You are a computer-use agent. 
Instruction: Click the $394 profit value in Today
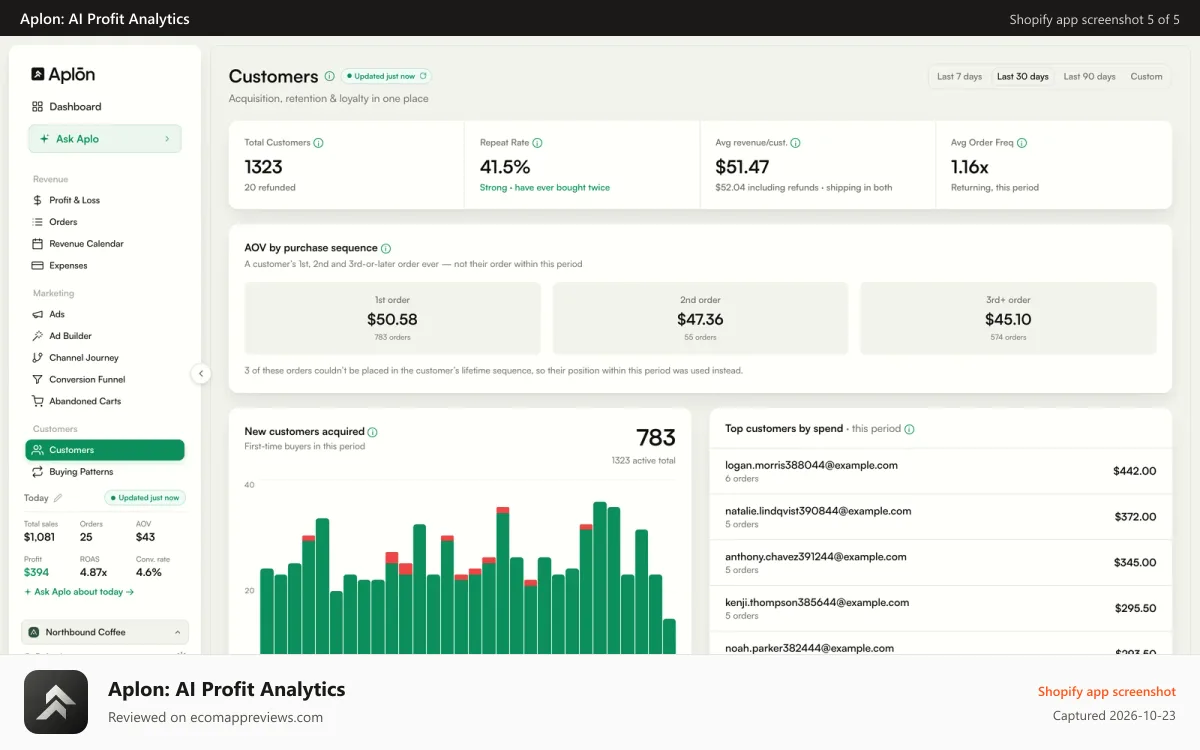(x=36, y=573)
